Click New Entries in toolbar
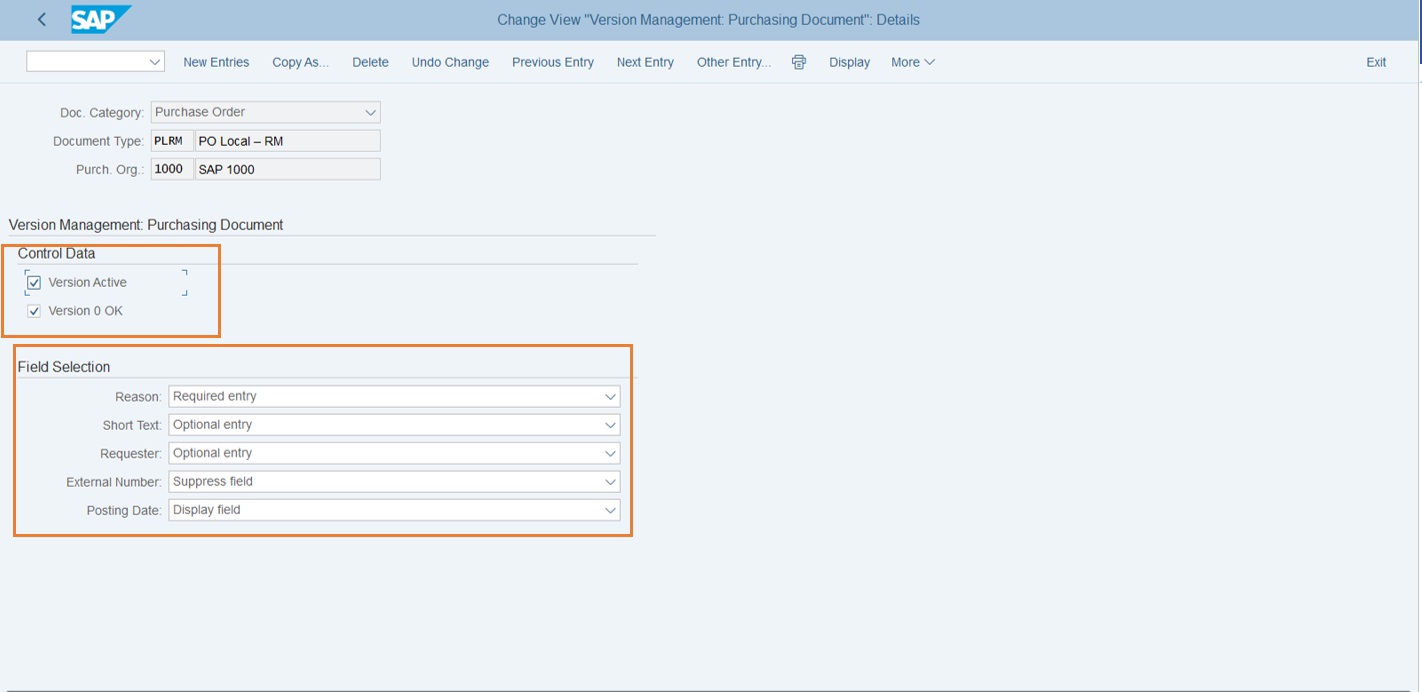Image resolution: width=1422 pixels, height=692 pixels. [216, 62]
